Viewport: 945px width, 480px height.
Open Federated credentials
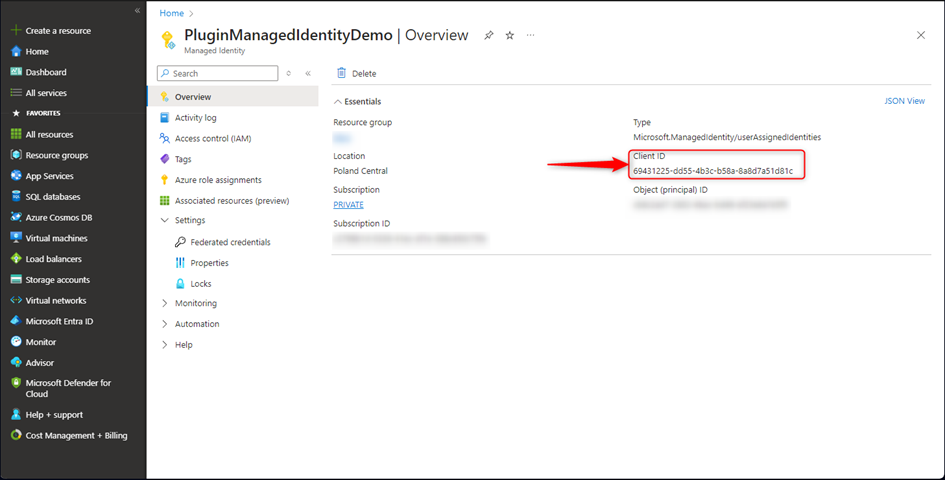tap(230, 242)
